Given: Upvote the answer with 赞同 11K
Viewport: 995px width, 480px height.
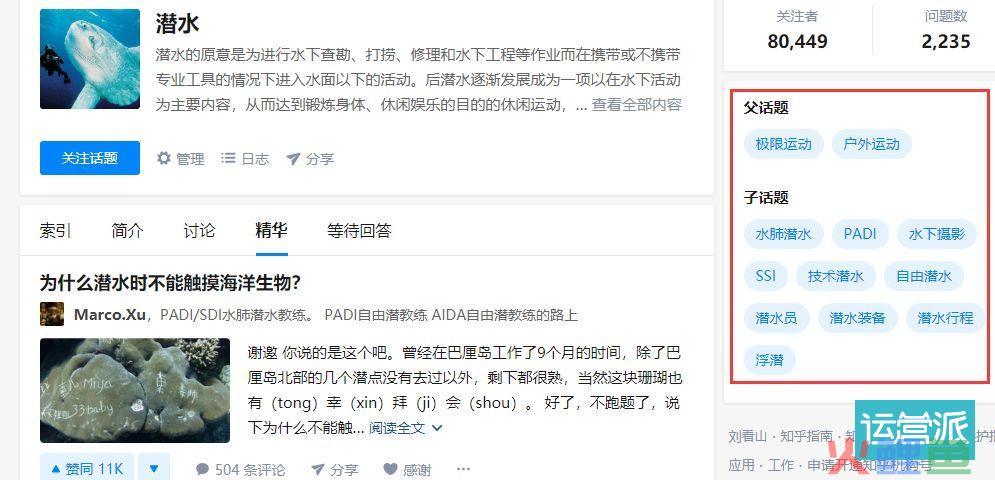Looking at the screenshot, I should tap(87, 469).
